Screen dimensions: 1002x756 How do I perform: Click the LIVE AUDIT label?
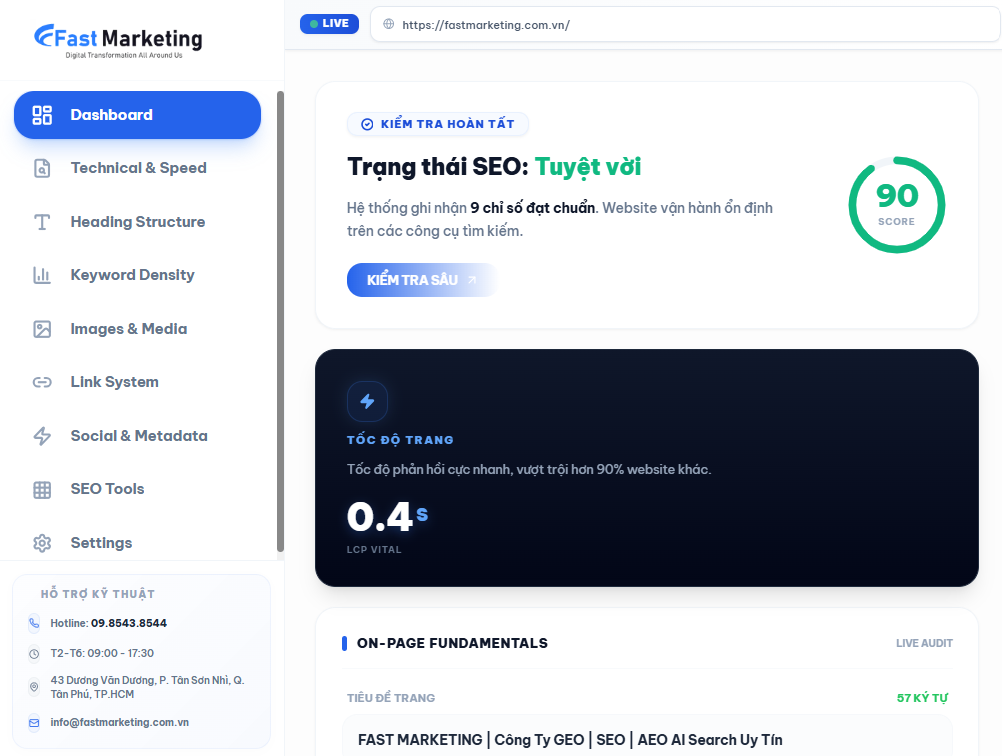(x=924, y=643)
